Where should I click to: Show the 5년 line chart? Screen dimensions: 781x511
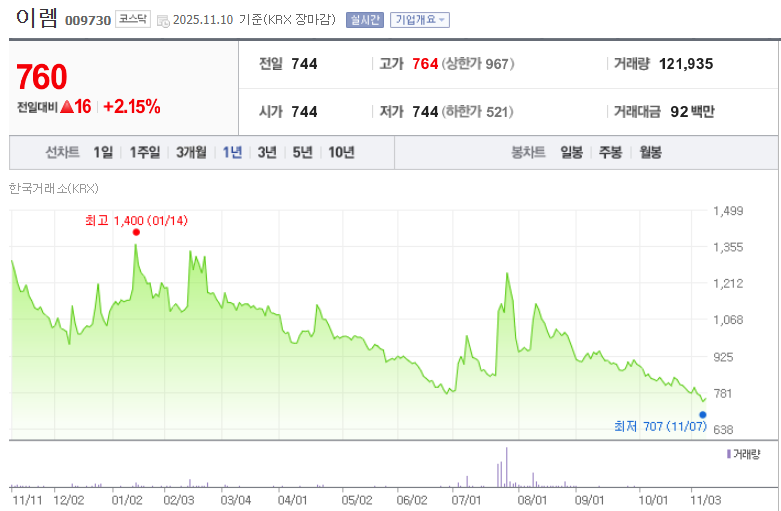point(302,152)
